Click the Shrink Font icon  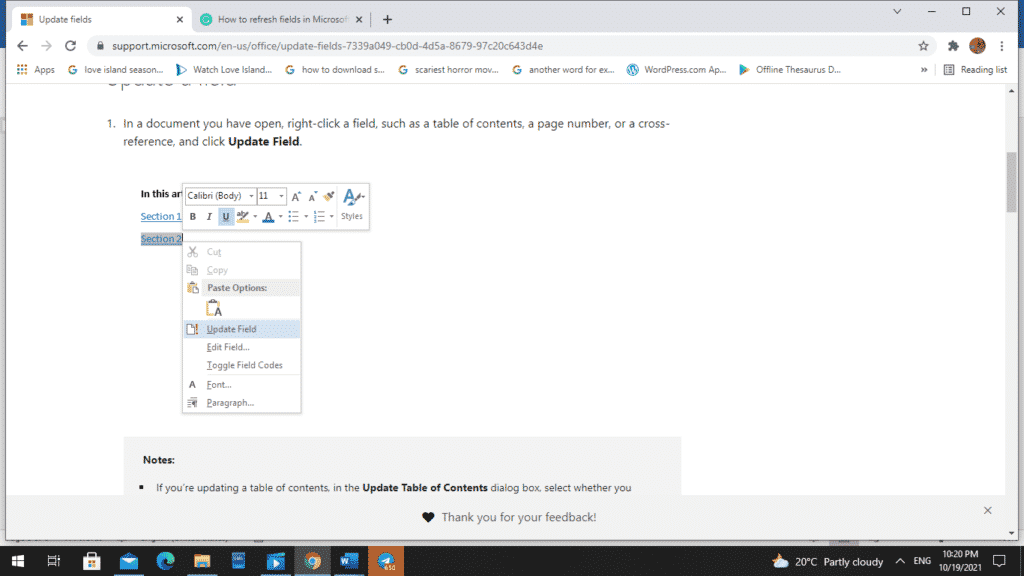pyautogui.click(x=312, y=197)
